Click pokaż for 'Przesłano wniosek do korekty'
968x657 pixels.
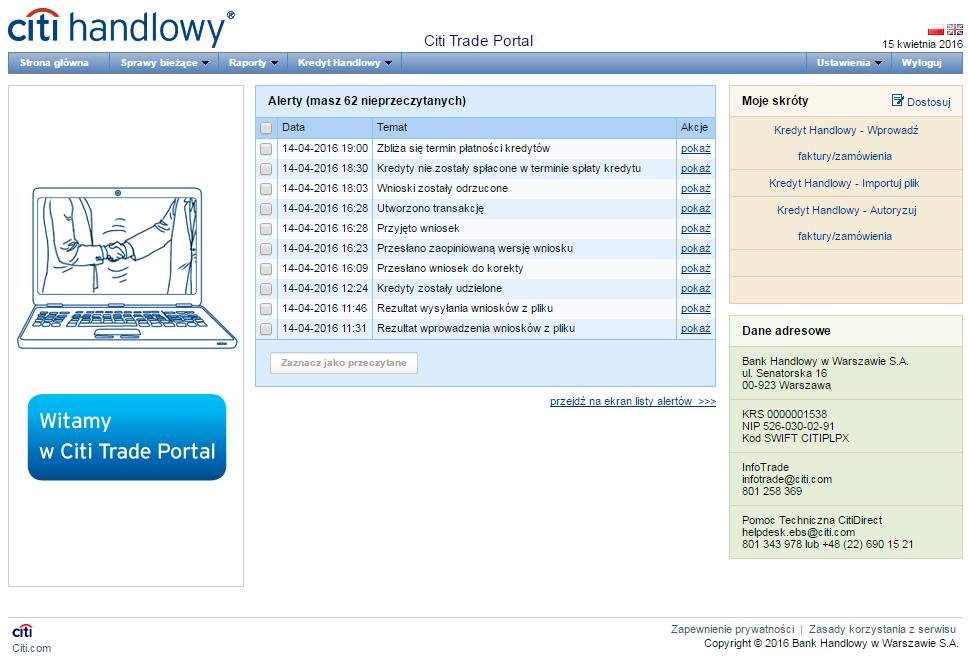pos(696,268)
